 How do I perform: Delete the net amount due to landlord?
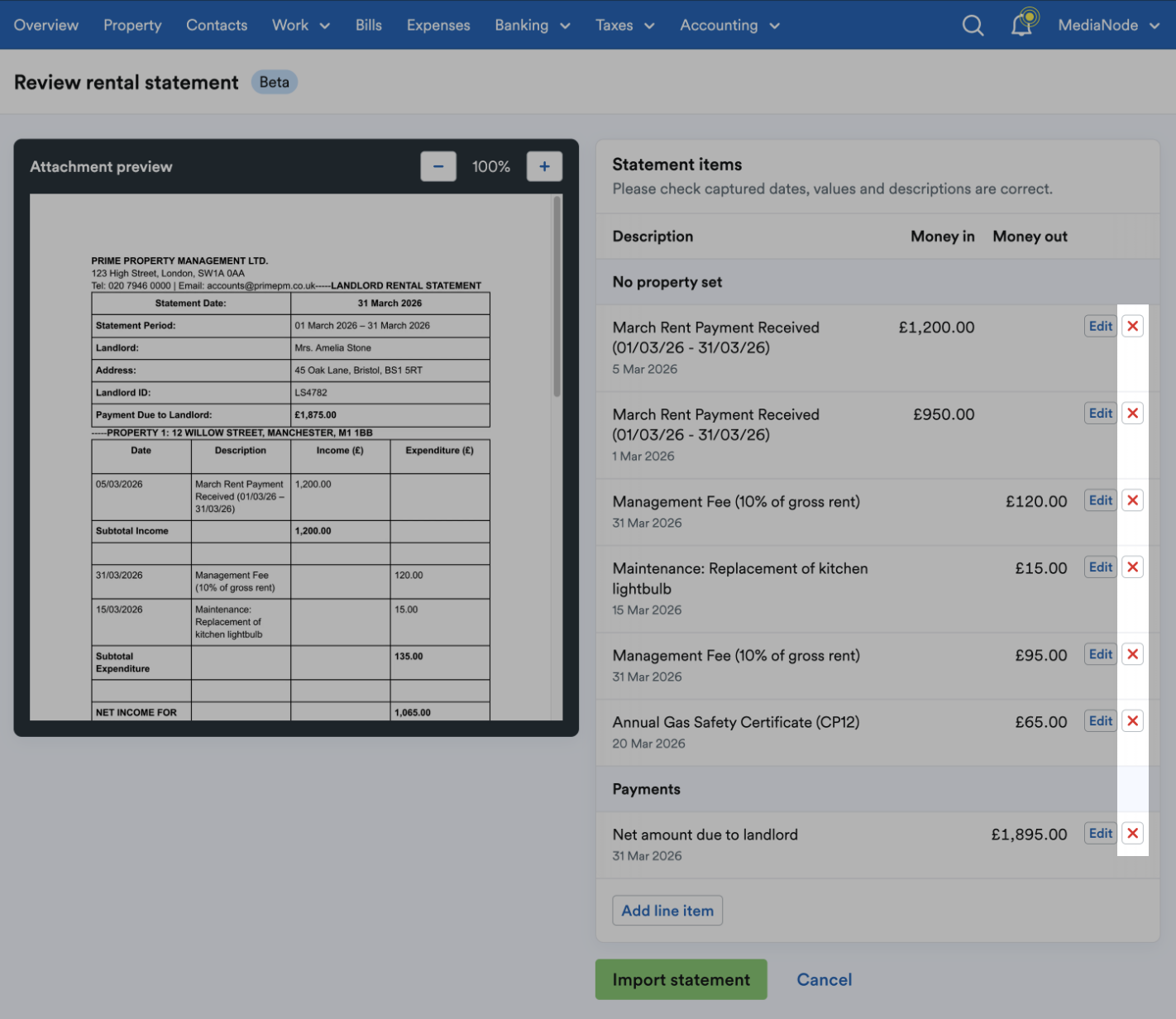tap(1133, 833)
